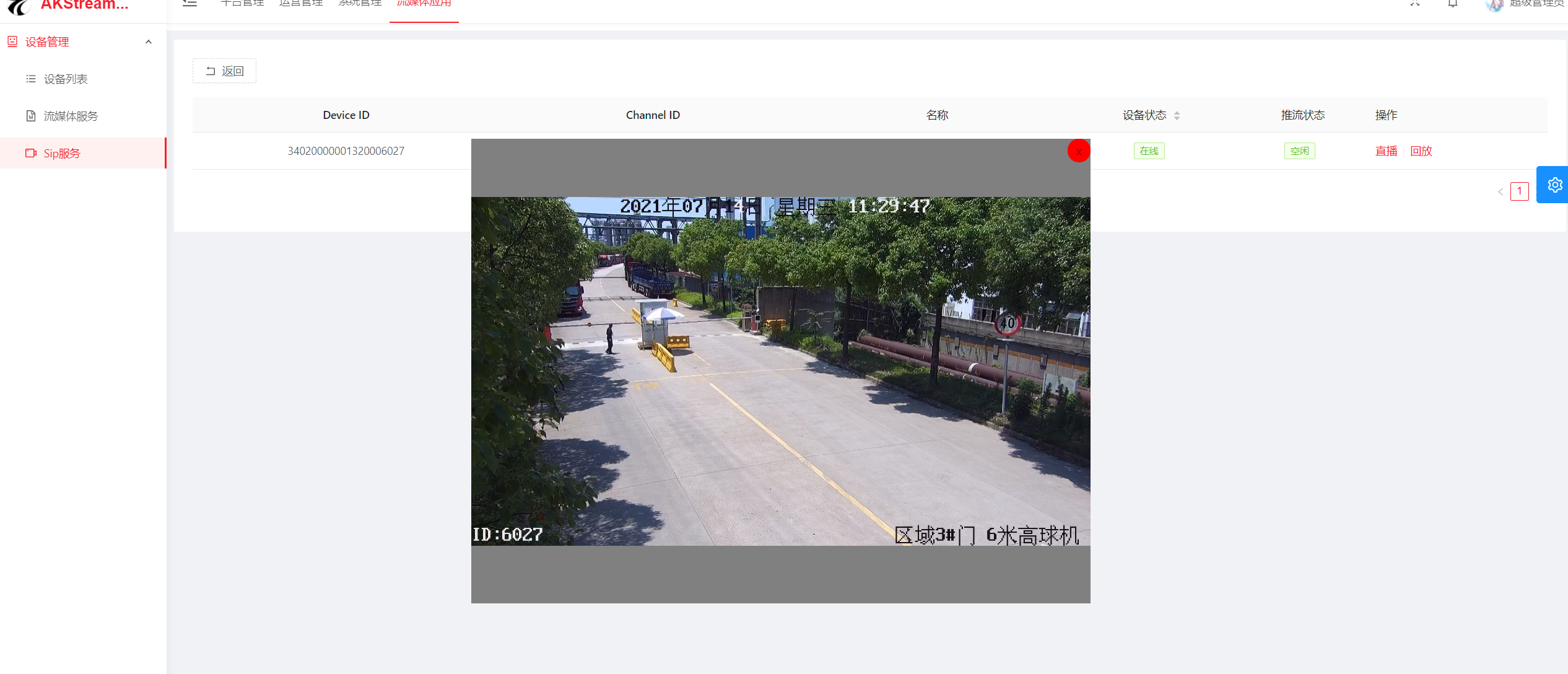The width and height of the screenshot is (1568, 674).
Task: Open 流媒体服务 in the sidebar
Action: (x=71, y=116)
